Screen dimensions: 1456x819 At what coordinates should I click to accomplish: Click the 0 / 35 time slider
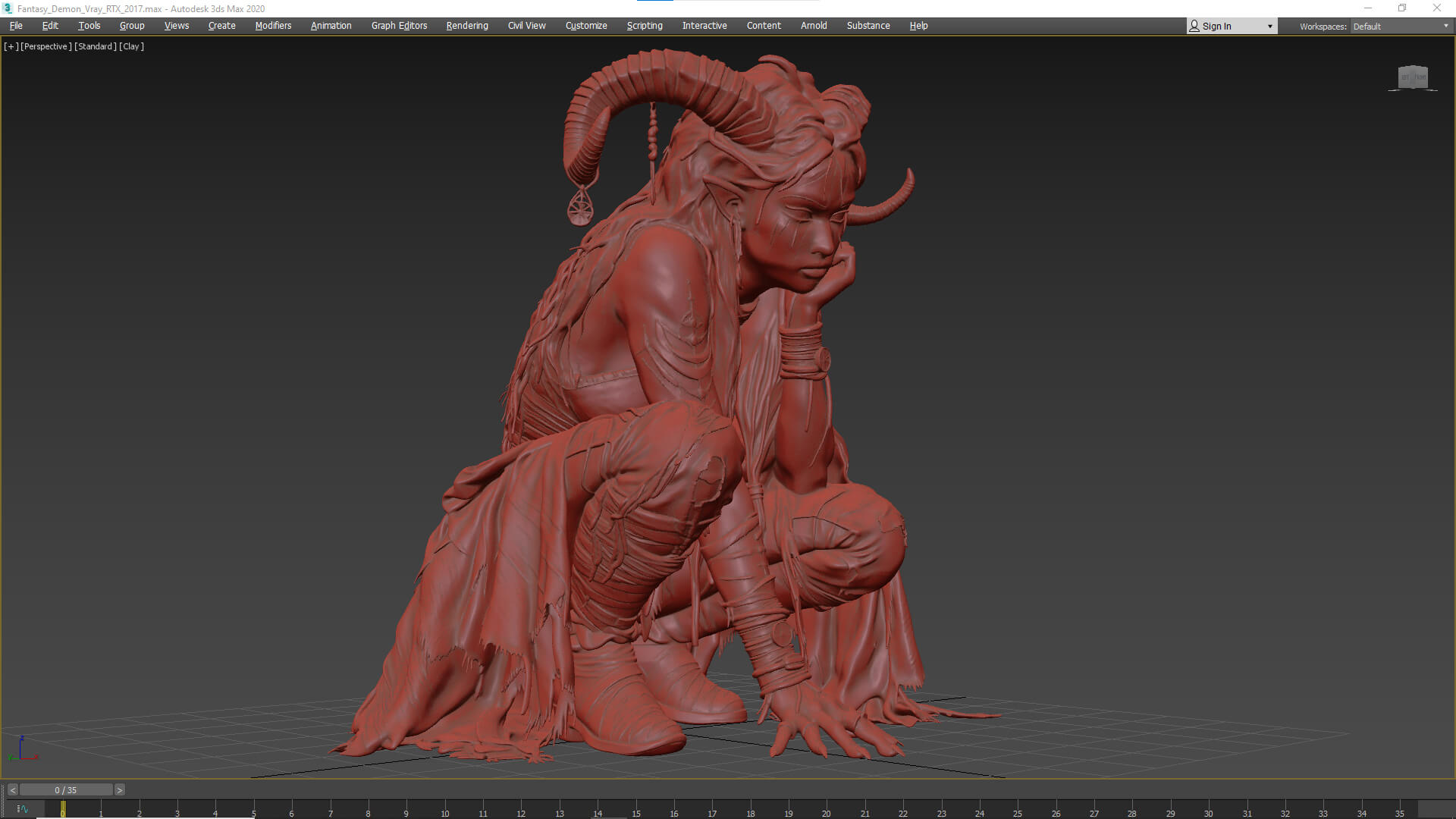66,790
